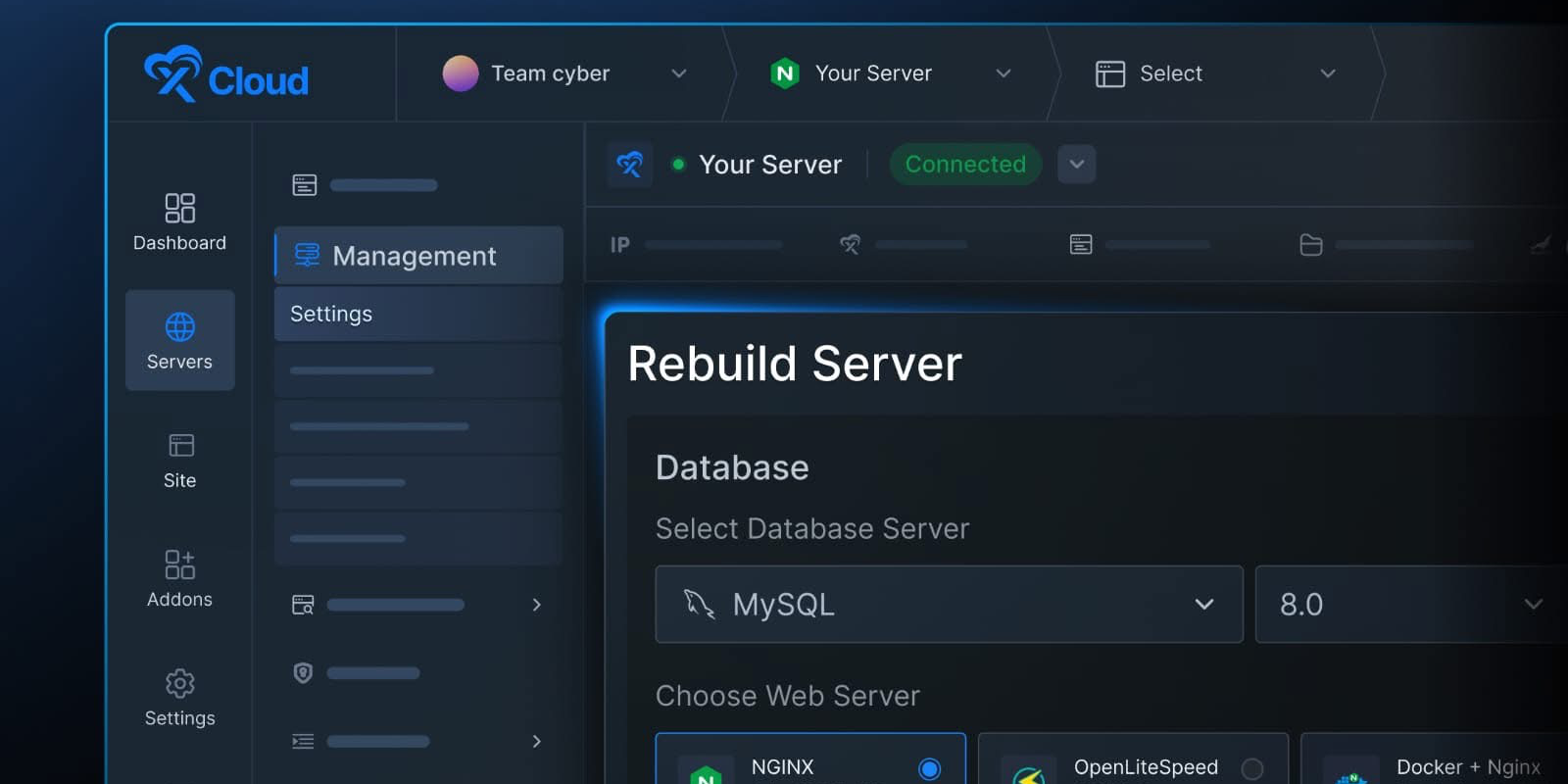
Task: Click the xCloud icon beside the server name
Action: point(629,164)
